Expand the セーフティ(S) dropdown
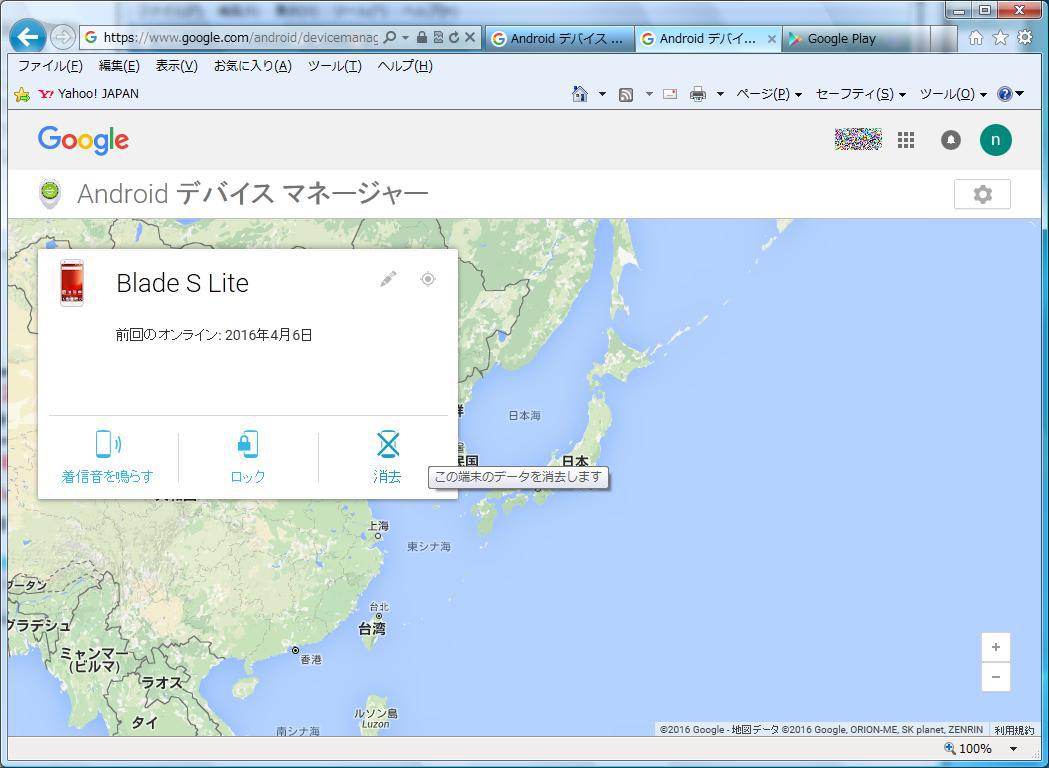Screen dimensions: 1049x768 (x=860, y=94)
